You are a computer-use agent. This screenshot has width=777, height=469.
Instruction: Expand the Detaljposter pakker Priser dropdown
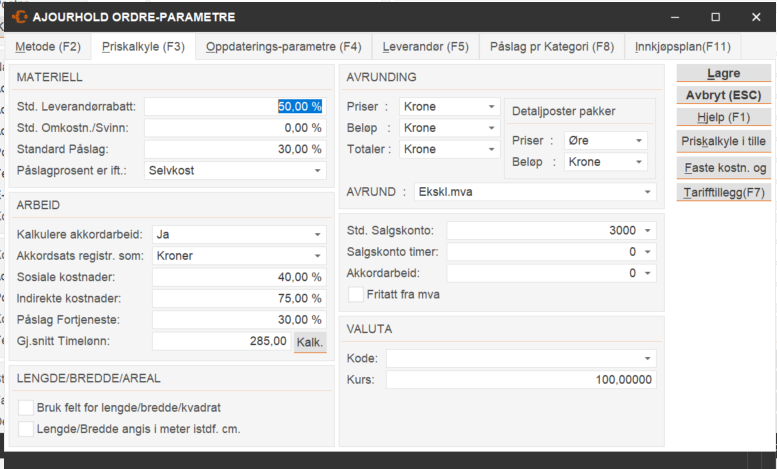point(639,141)
